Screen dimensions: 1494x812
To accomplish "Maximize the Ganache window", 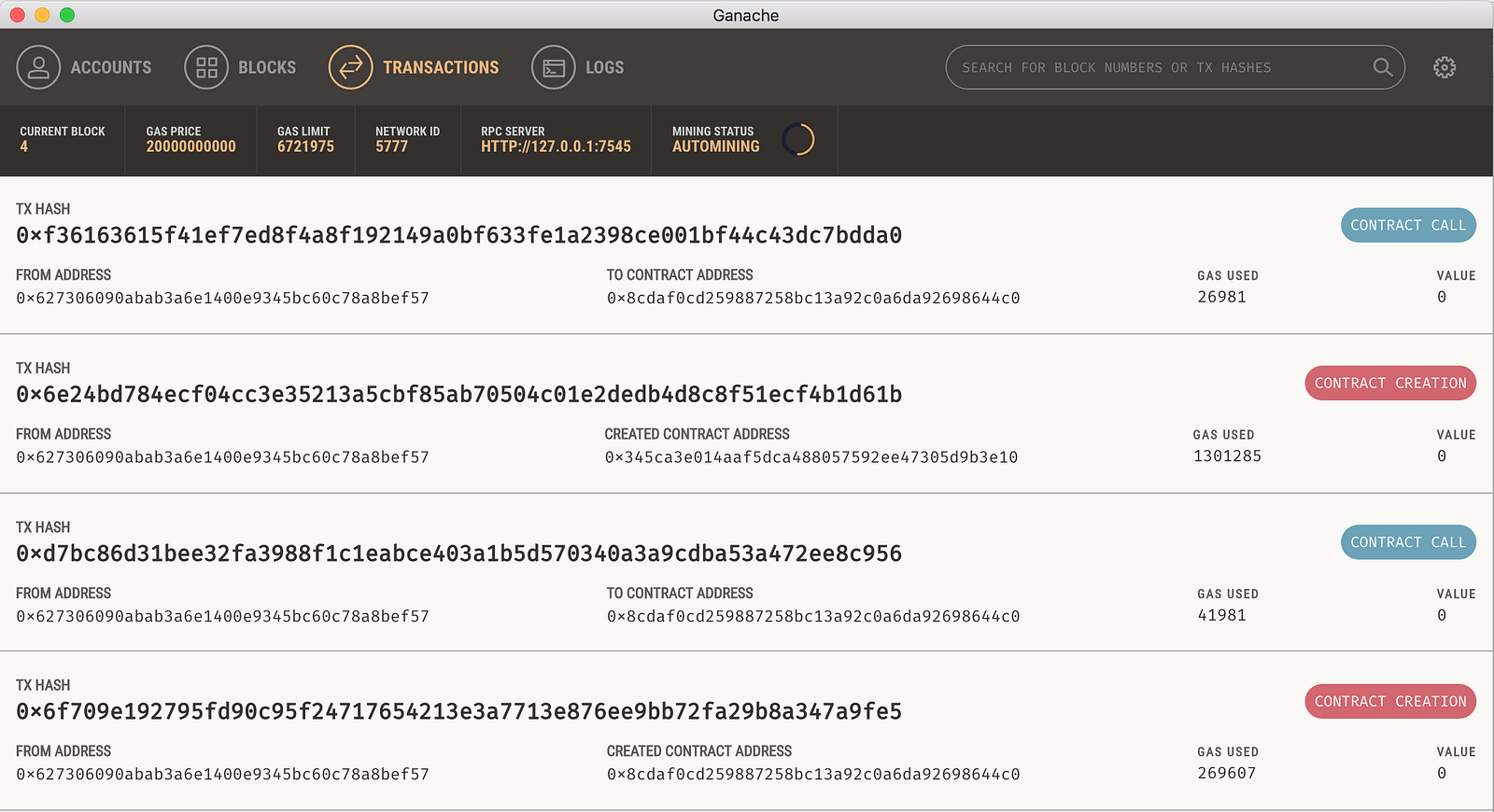I will tap(67, 15).
